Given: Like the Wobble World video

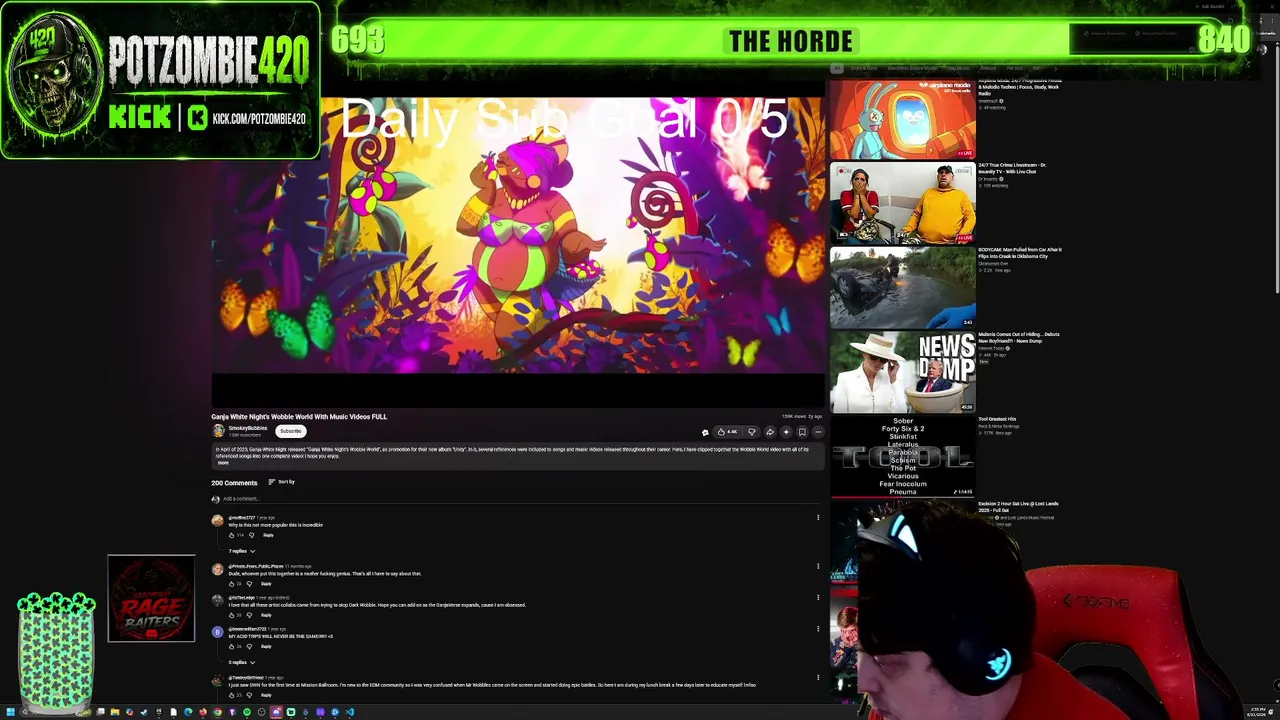Looking at the screenshot, I should tap(727, 432).
